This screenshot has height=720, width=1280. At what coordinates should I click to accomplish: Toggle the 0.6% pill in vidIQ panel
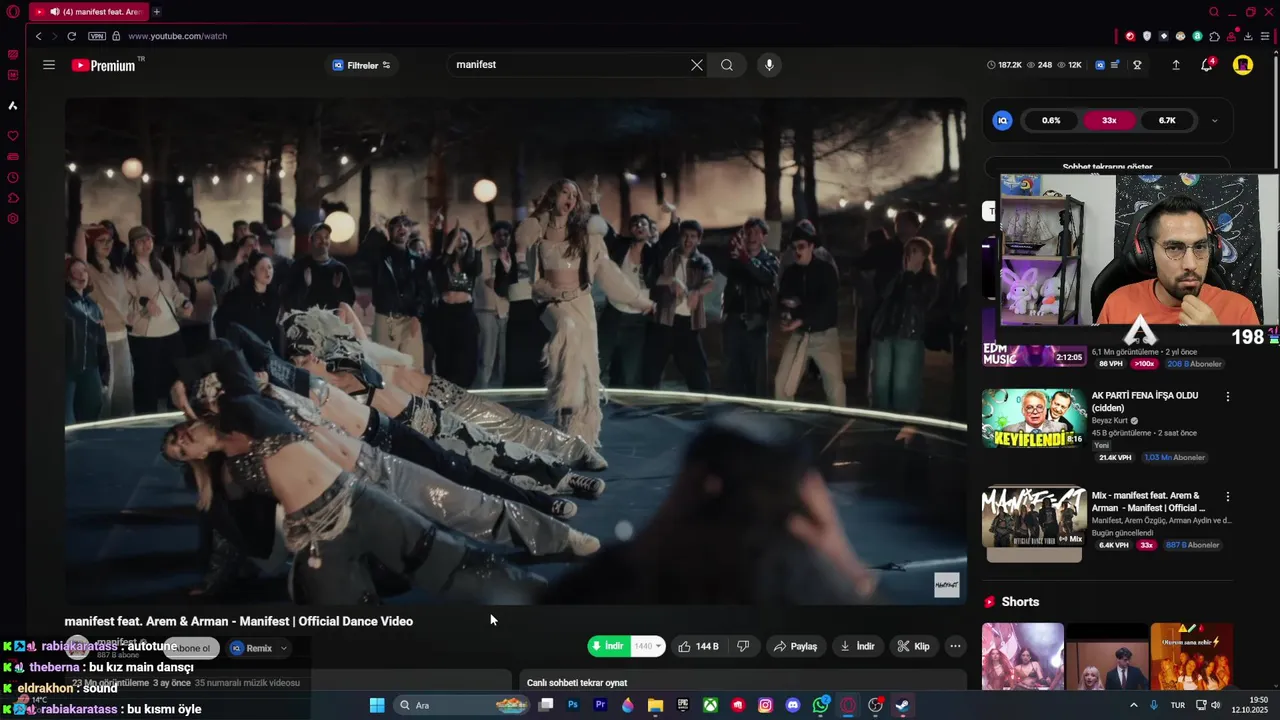pos(1051,120)
